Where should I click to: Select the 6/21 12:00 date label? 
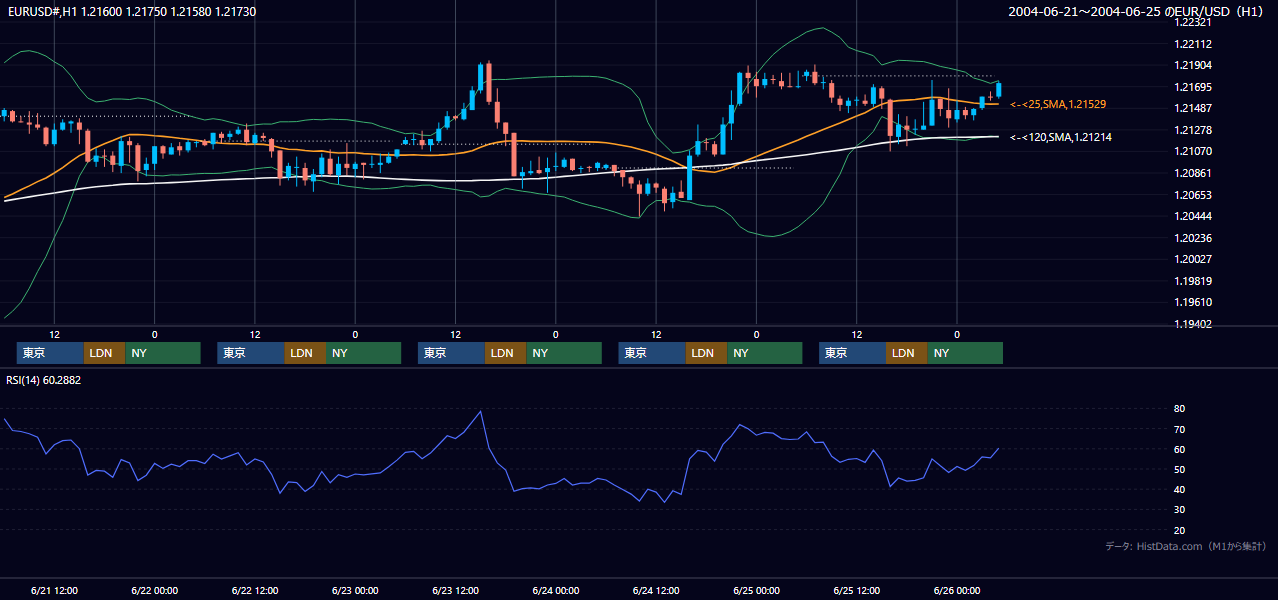pyautogui.click(x=54, y=590)
